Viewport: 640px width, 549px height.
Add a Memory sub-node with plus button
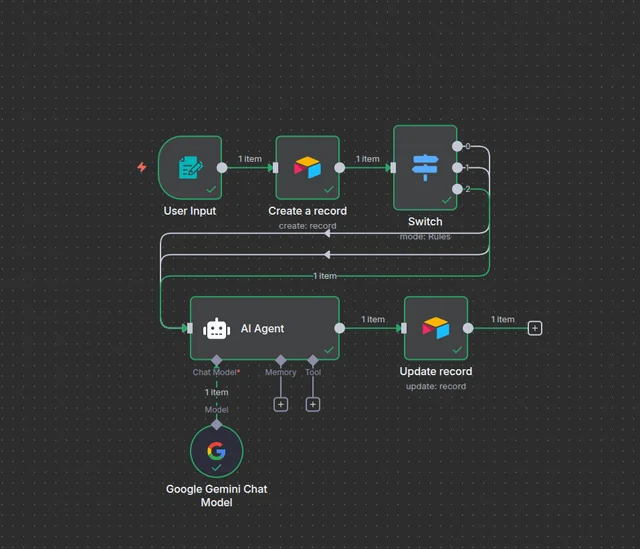(281, 404)
